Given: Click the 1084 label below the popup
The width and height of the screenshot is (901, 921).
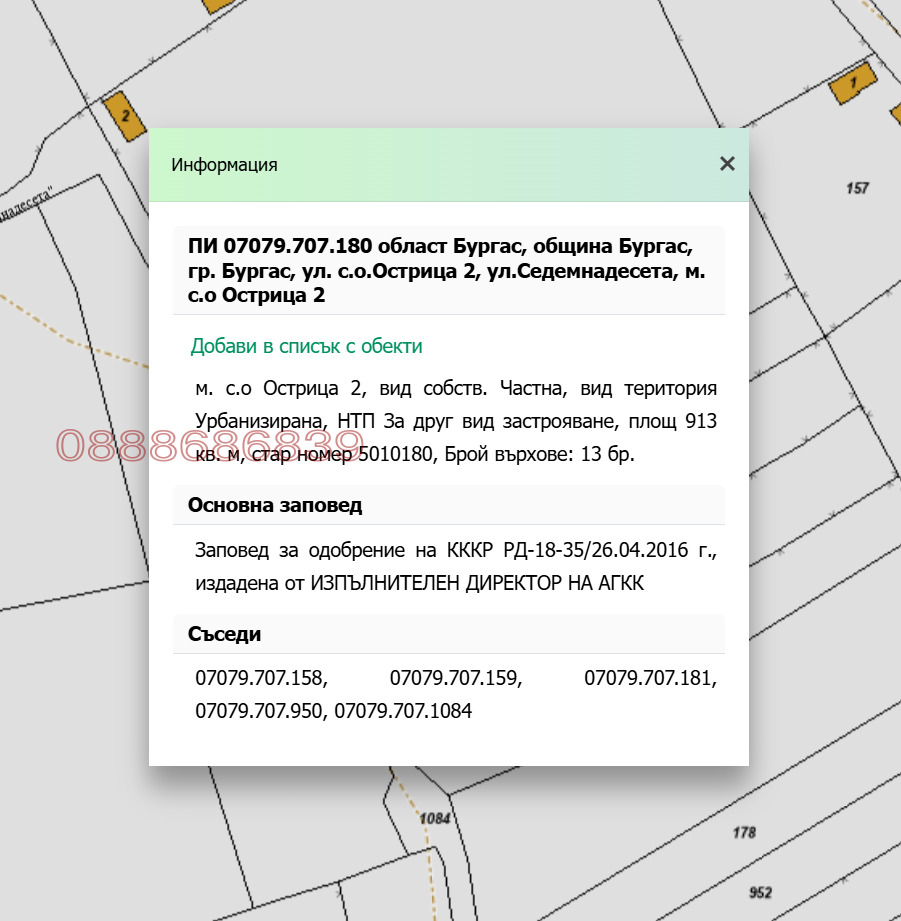Looking at the screenshot, I should pyautogui.click(x=437, y=817).
